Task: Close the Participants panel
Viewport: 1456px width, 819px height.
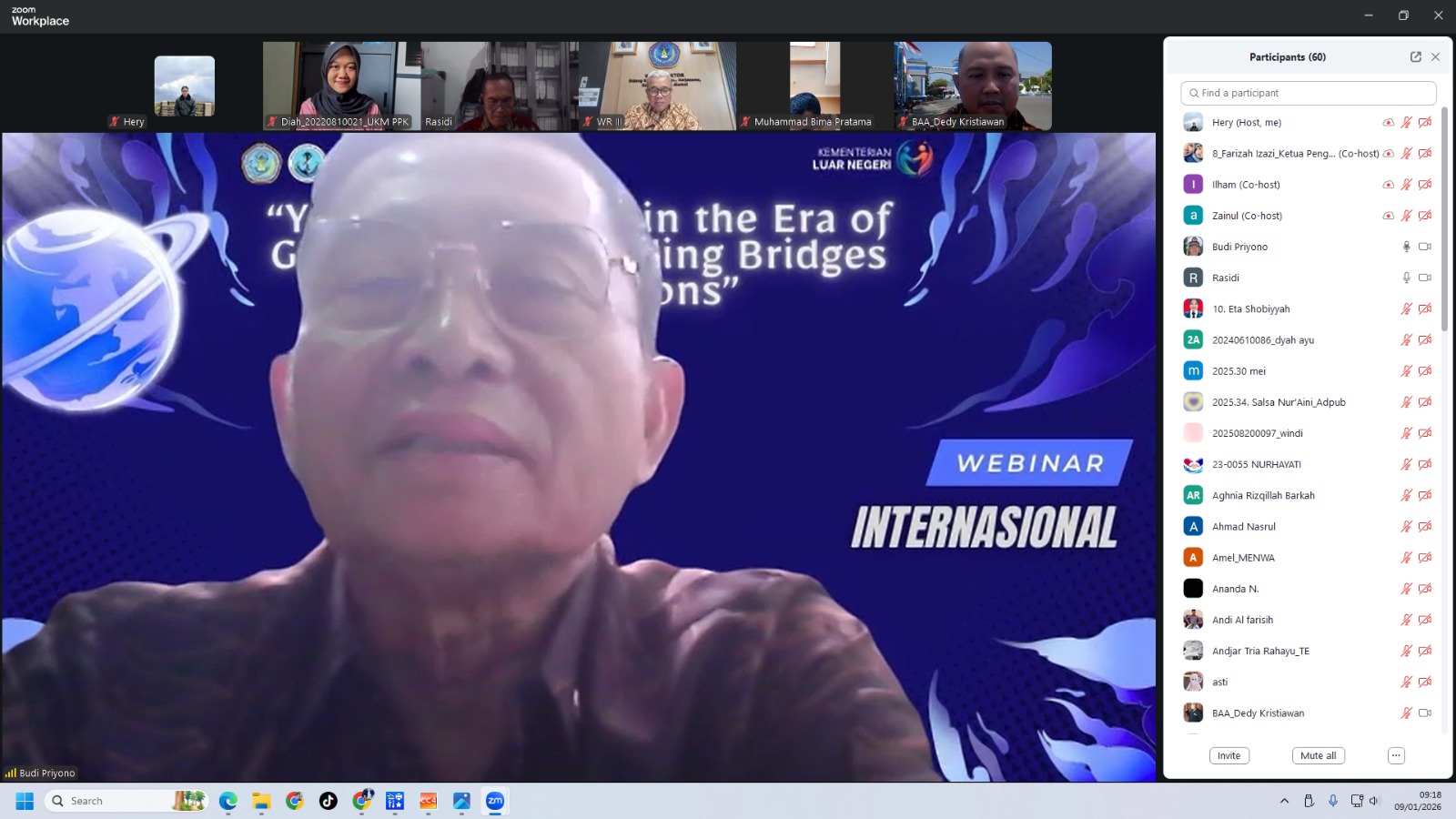Action: point(1435,56)
